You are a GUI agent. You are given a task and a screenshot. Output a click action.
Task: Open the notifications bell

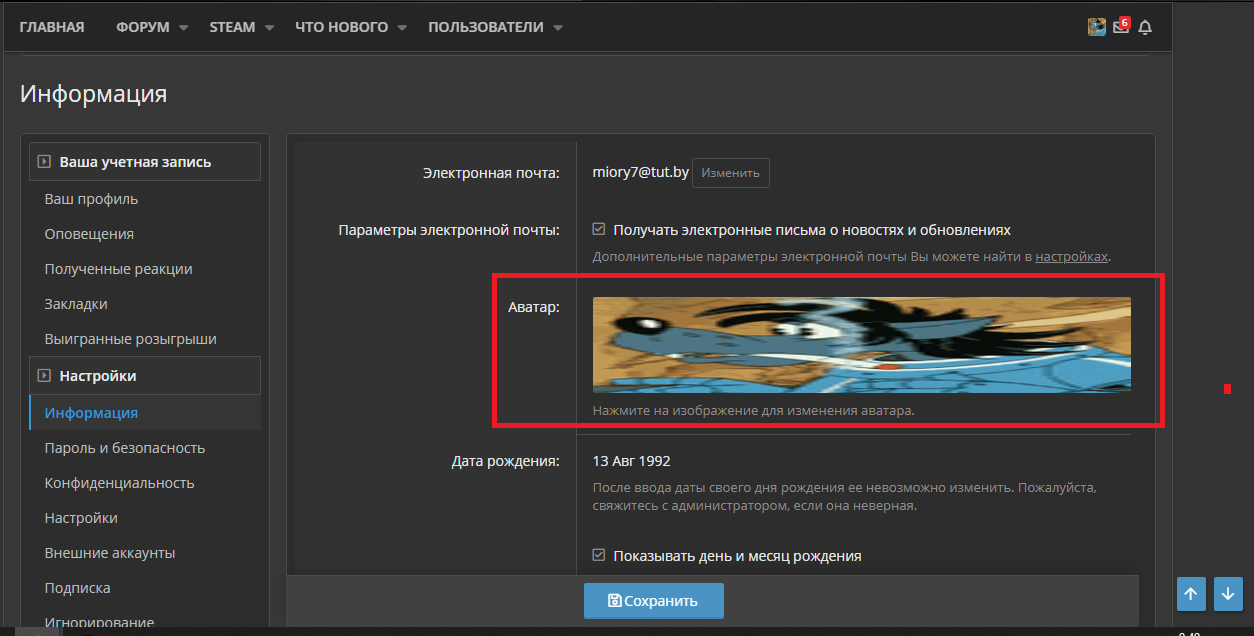tap(1145, 27)
